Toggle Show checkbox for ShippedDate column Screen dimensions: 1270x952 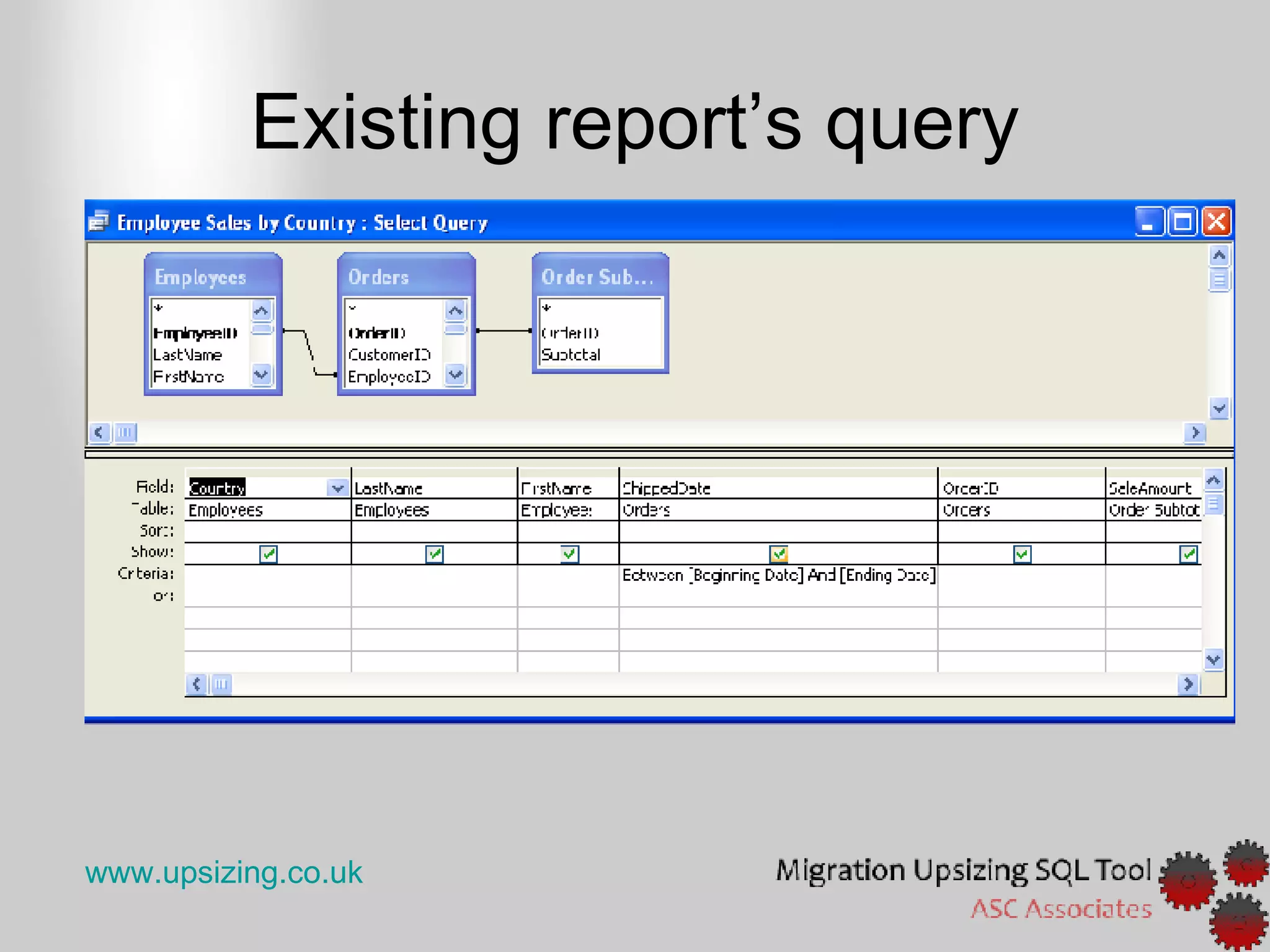(x=779, y=553)
